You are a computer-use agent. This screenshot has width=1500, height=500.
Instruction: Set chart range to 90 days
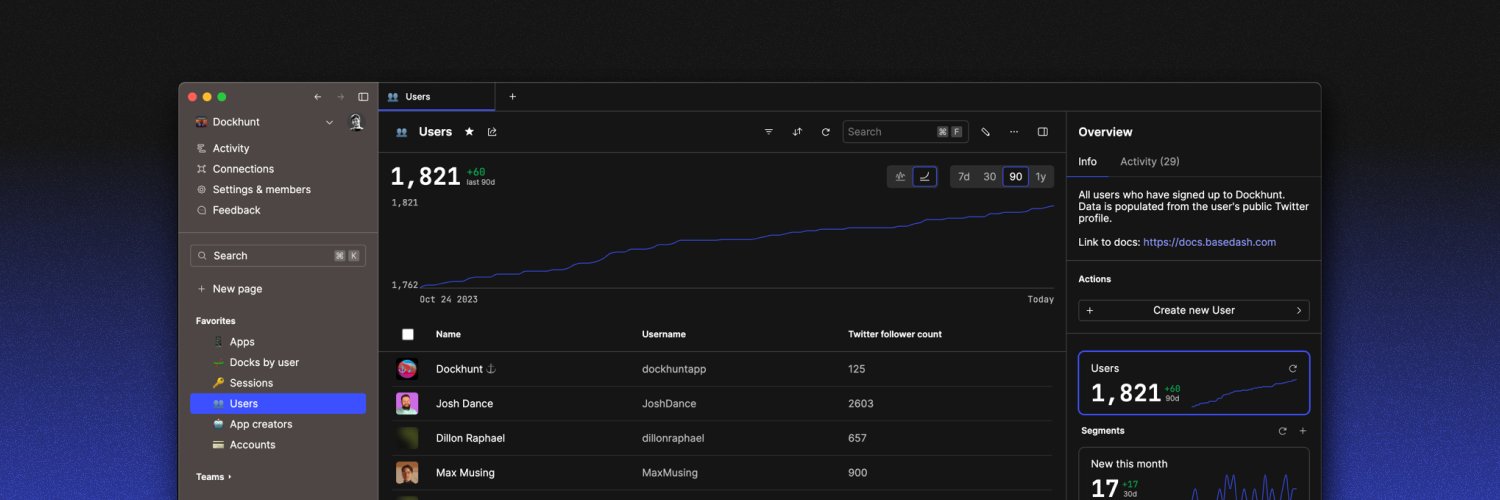click(x=1016, y=177)
